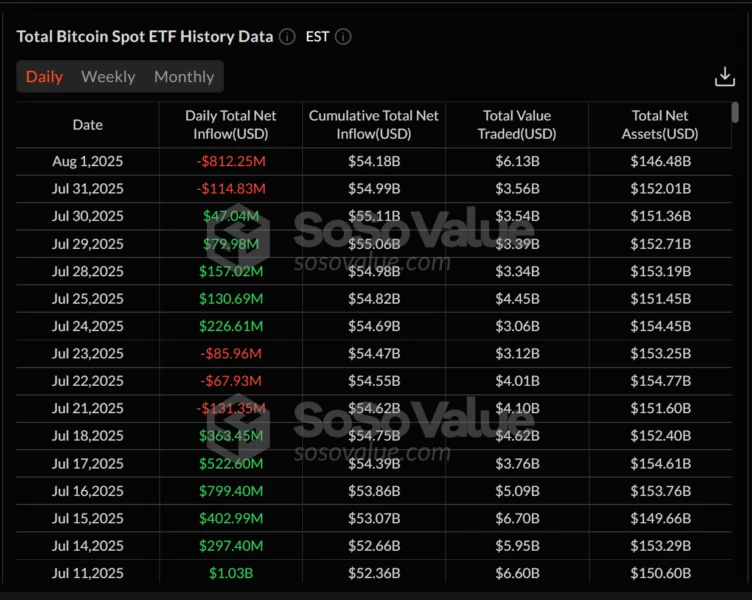Click the $150.60B net assets cell
The image size is (752, 600).
point(660,573)
